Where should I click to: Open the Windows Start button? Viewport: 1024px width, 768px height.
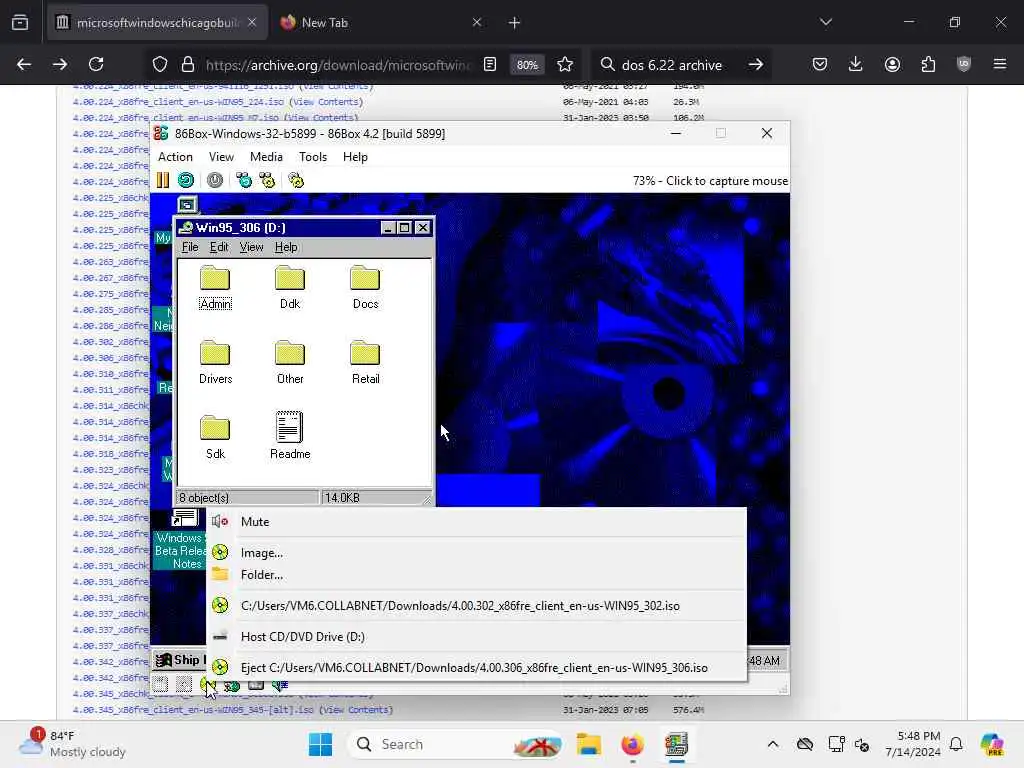point(320,744)
